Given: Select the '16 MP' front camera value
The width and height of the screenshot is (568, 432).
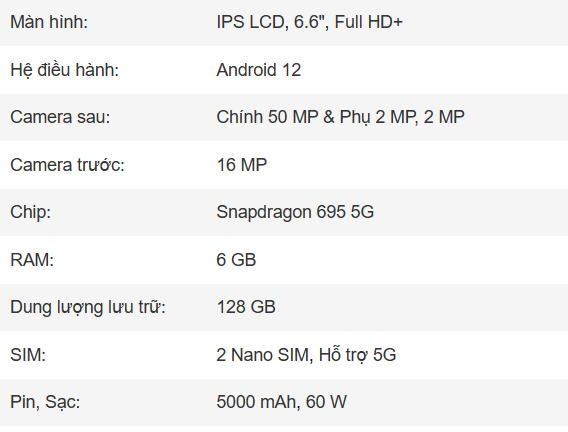Looking at the screenshot, I should coord(242,165).
